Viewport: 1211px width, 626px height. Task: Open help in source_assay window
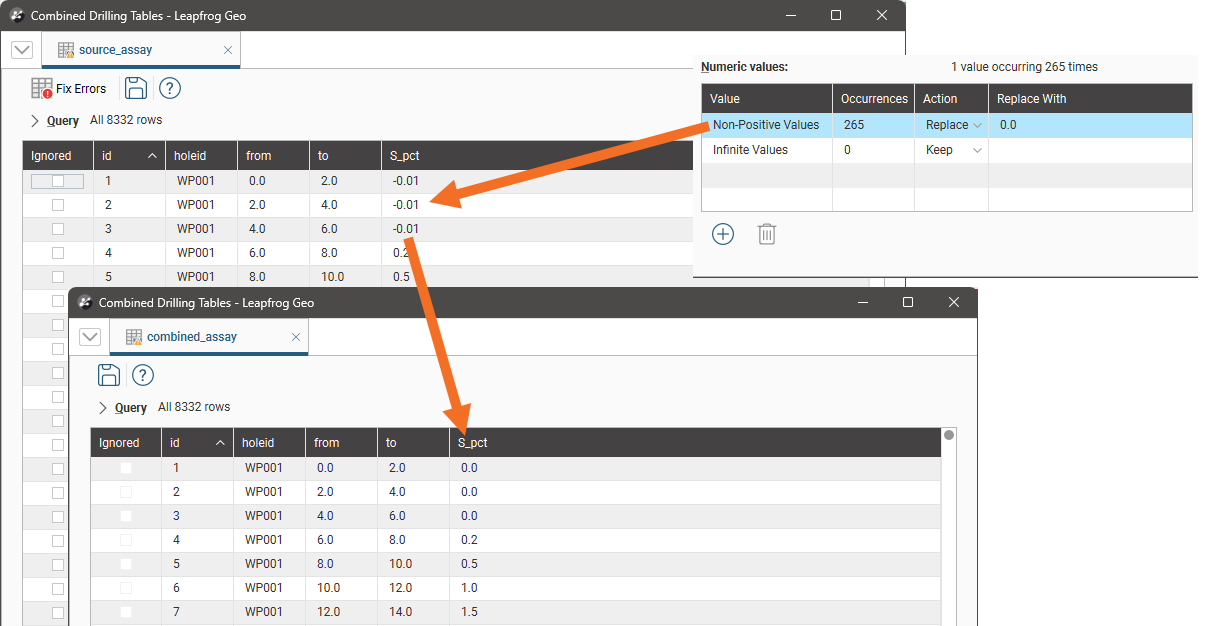[x=169, y=88]
